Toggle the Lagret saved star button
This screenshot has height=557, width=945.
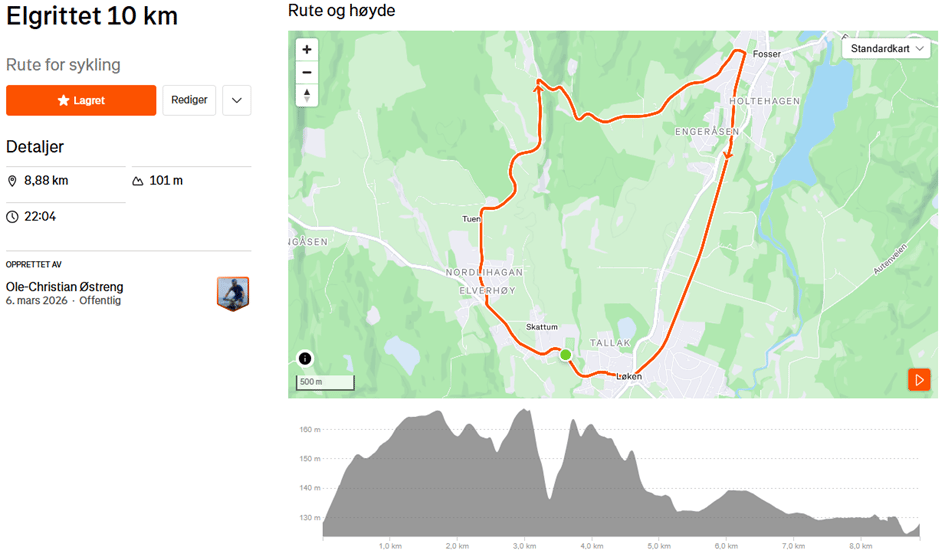(81, 100)
